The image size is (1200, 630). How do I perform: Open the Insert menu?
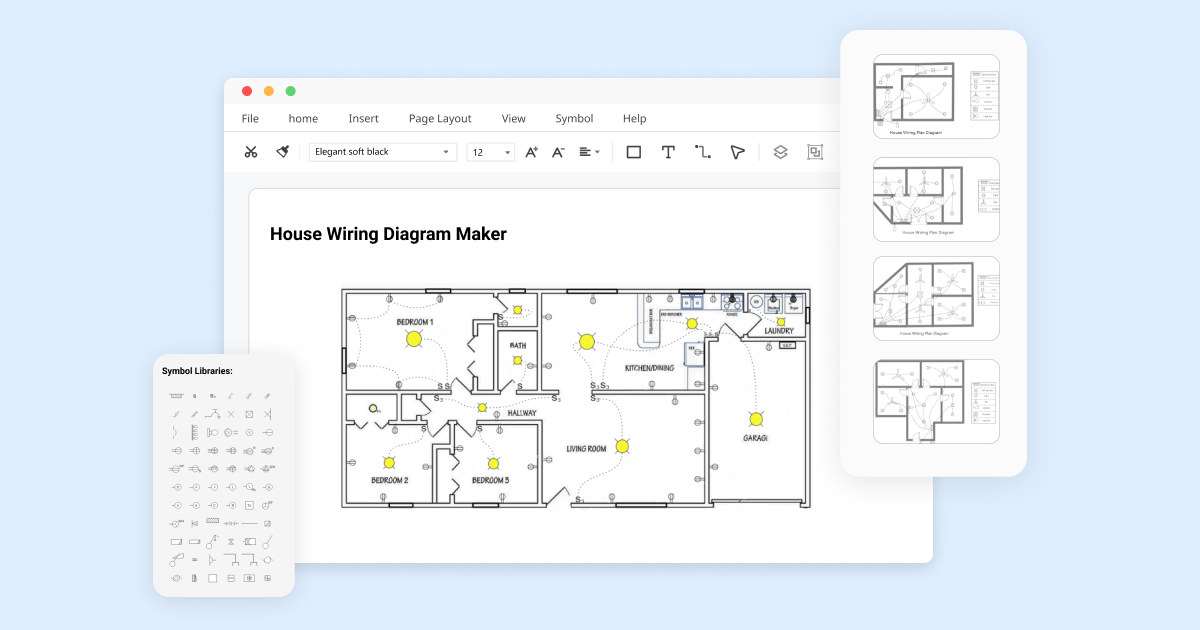click(363, 118)
